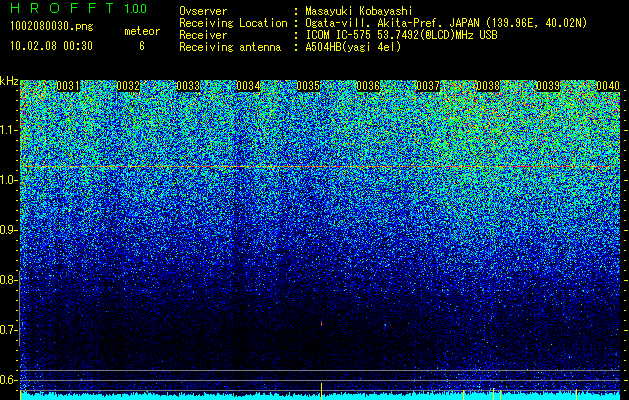Viewport: 629px width, 400px height.
Task: Click the 0037 time label
Action: (x=428, y=86)
